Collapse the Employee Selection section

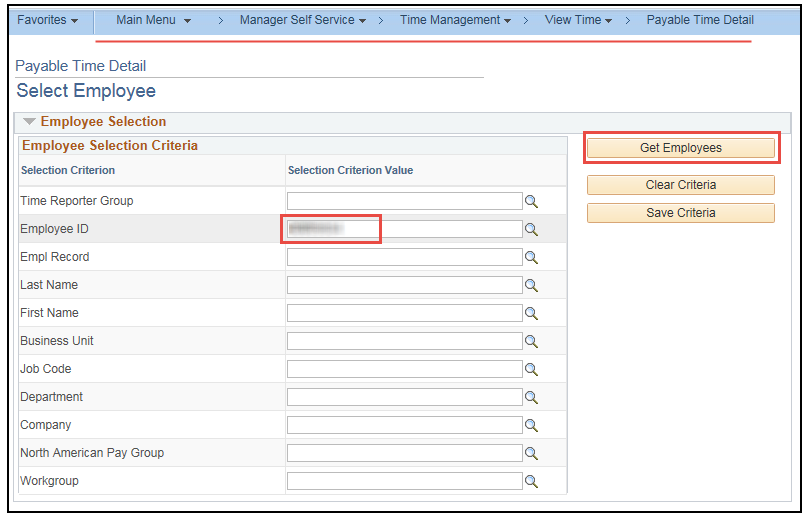point(29,122)
